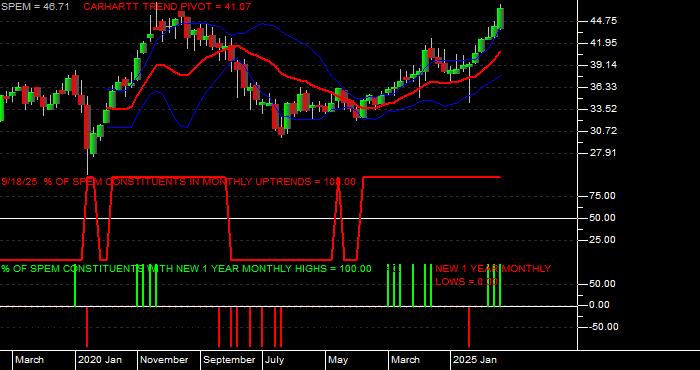This screenshot has height=370, width=700.
Task: Click the March label preceding 2020 Jan
Action: 30,360
